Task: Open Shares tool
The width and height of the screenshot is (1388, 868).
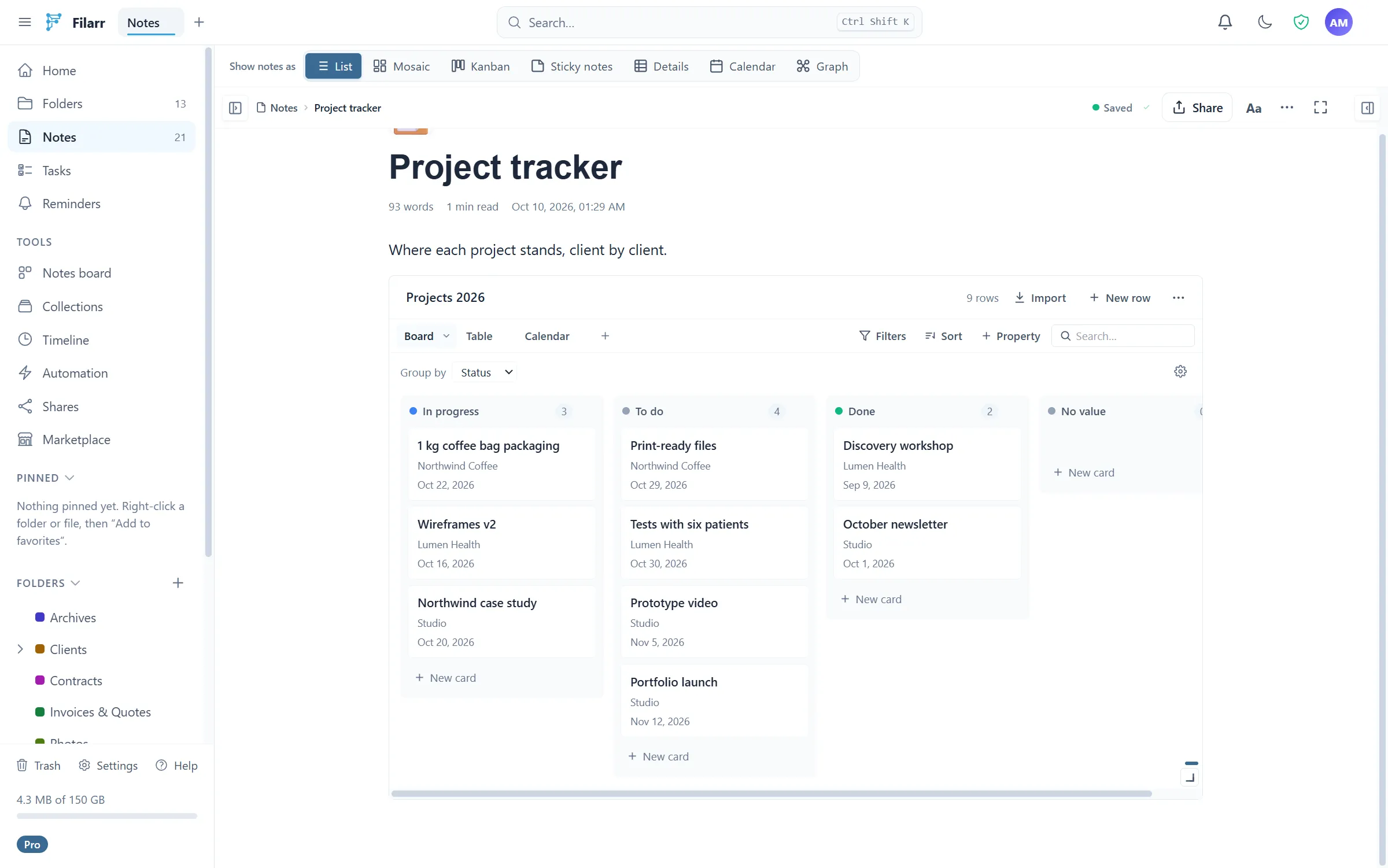Action: [102, 407]
